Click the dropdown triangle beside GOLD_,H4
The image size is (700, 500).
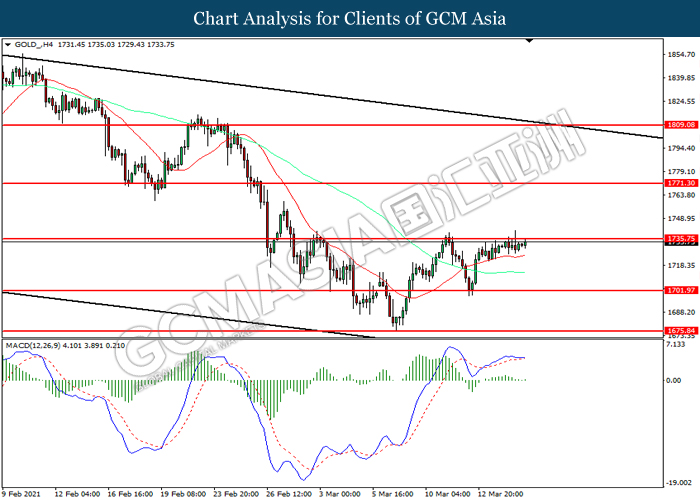click(x=8, y=45)
